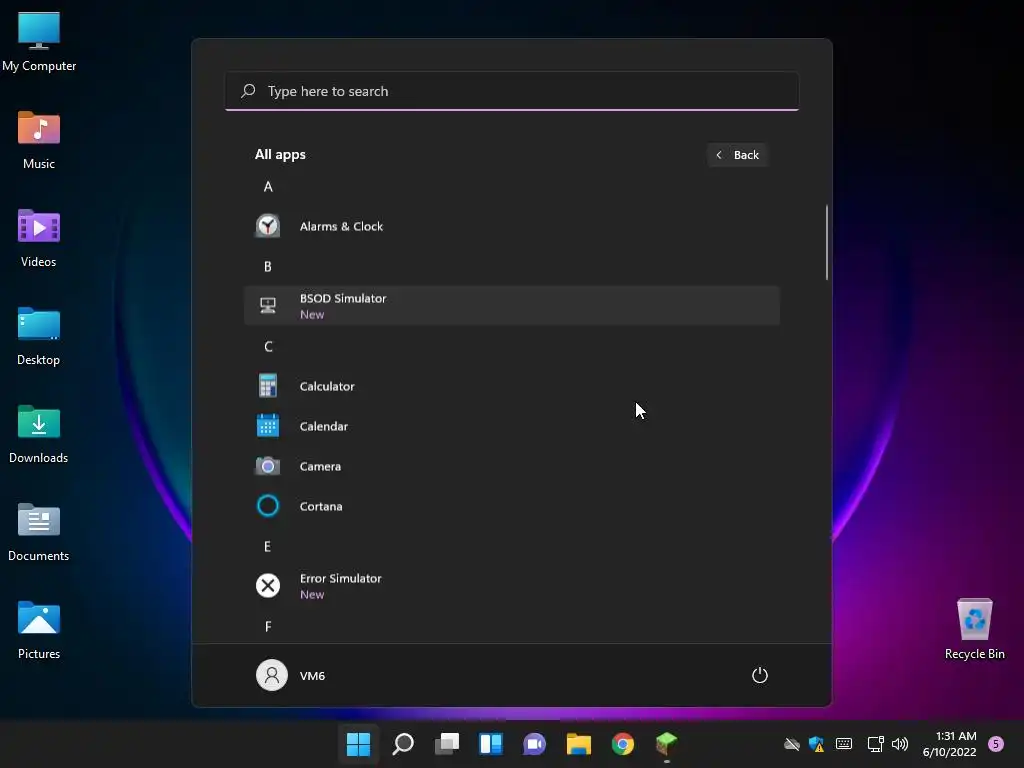This screenshot has width=1024, height=768.
Task: Open the power options button
Action: [760, 675]
